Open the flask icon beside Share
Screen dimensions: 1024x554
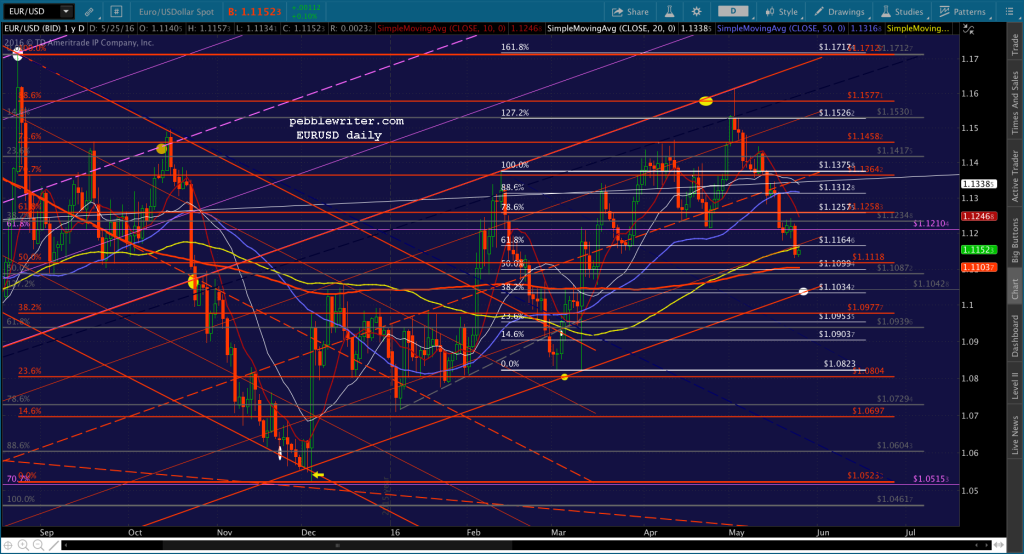pos(669,12)
